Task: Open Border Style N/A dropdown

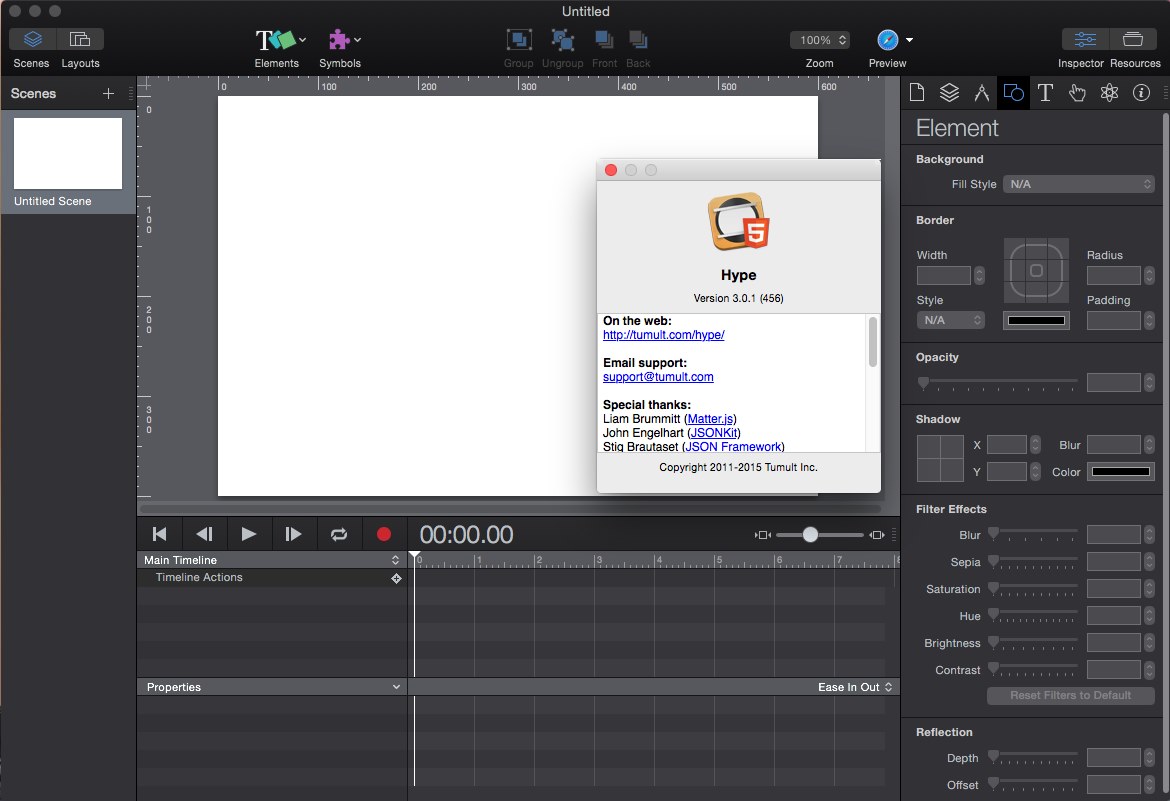Action: coord(950,320)
